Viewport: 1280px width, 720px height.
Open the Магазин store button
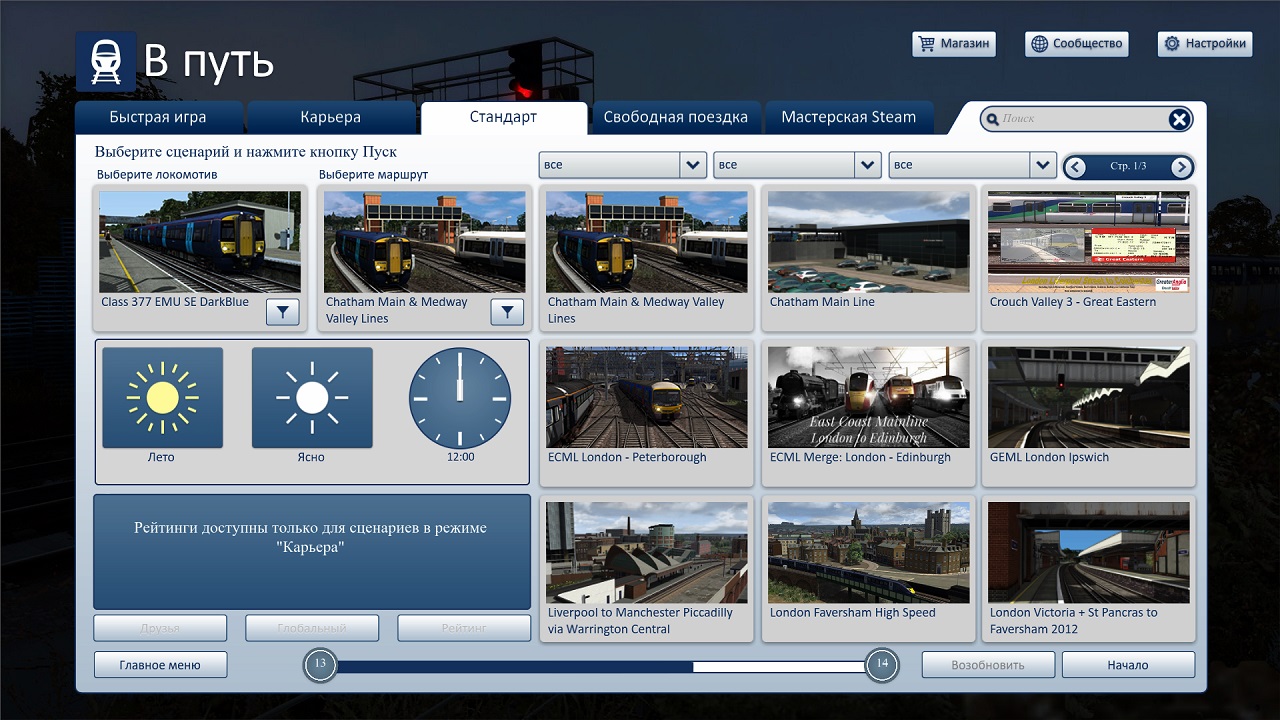[x=954, y=44]
